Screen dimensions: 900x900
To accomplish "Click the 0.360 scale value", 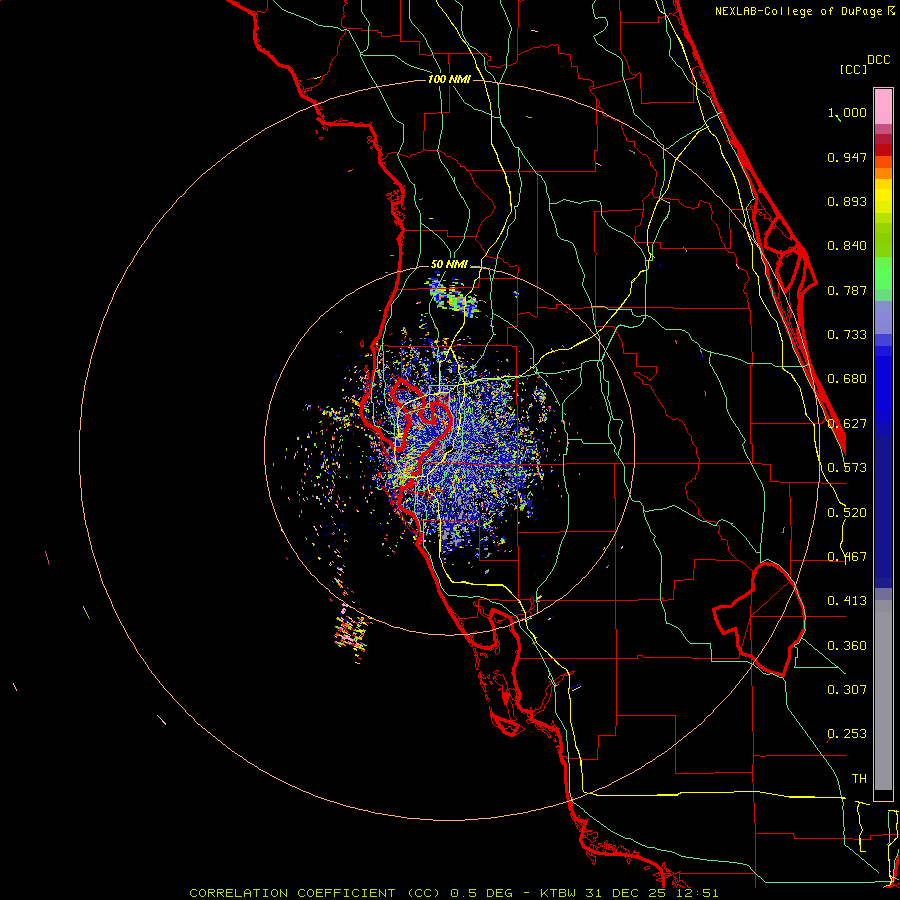I will [847, 646].
